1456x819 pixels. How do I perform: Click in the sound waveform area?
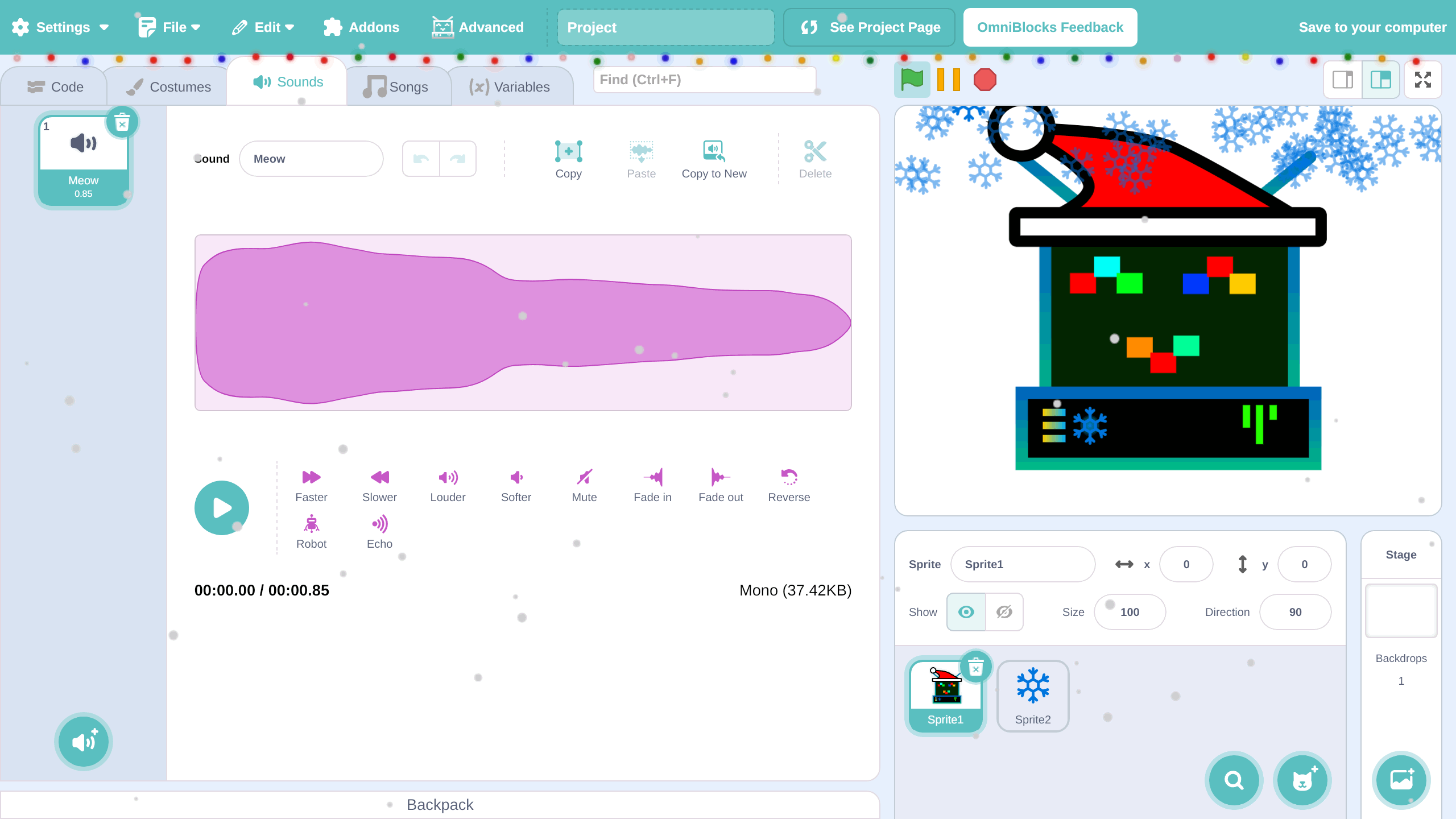[523, 322]
